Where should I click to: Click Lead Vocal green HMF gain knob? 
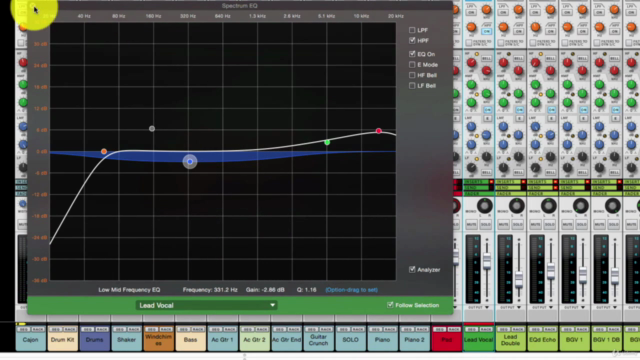coord(471,85)
